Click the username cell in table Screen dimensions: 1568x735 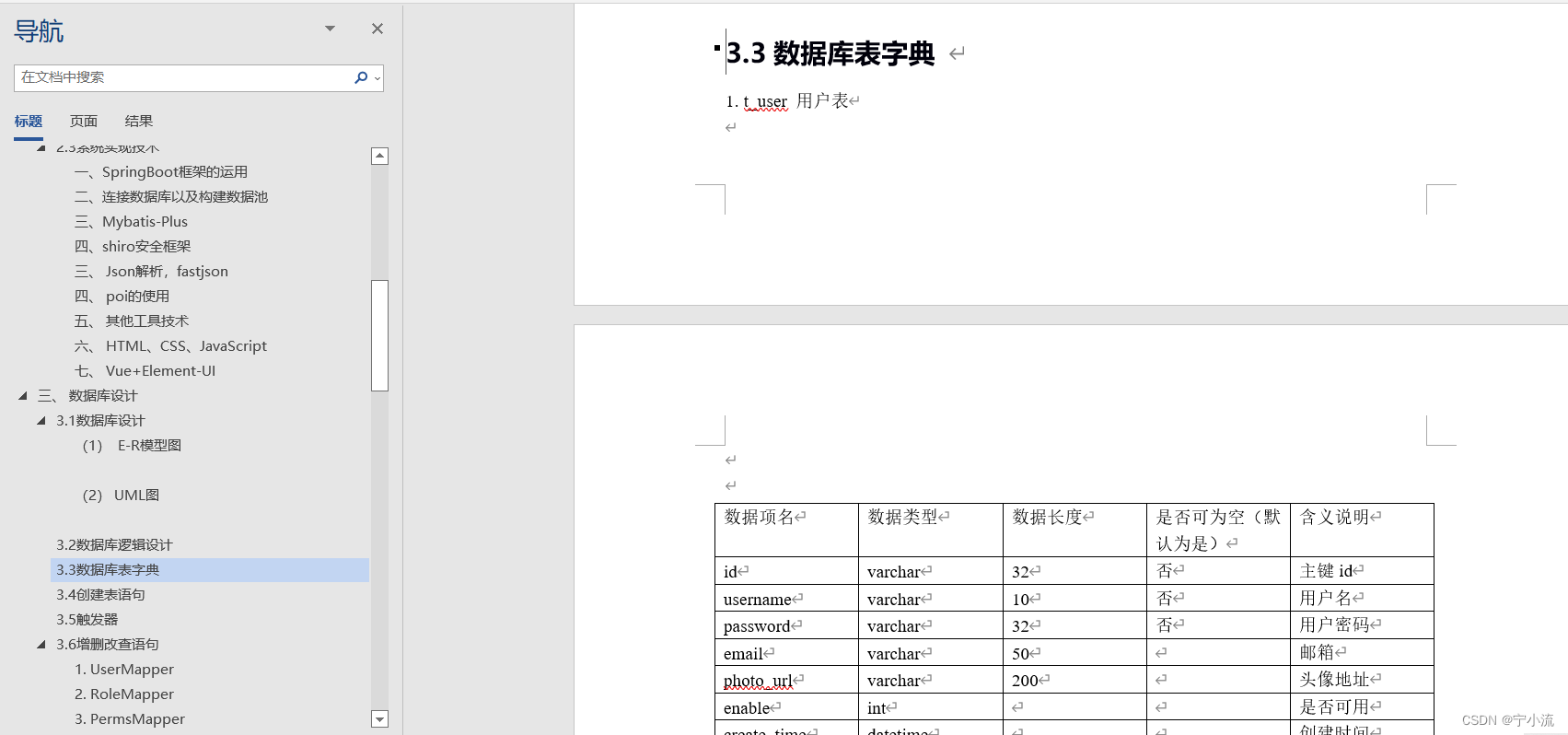point(786,599)
